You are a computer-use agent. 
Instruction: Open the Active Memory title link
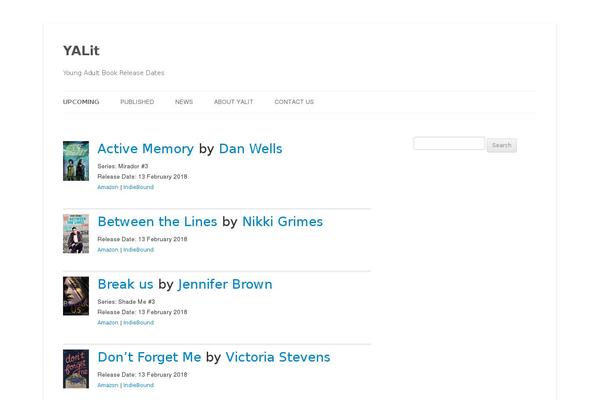tap(145, 149)
